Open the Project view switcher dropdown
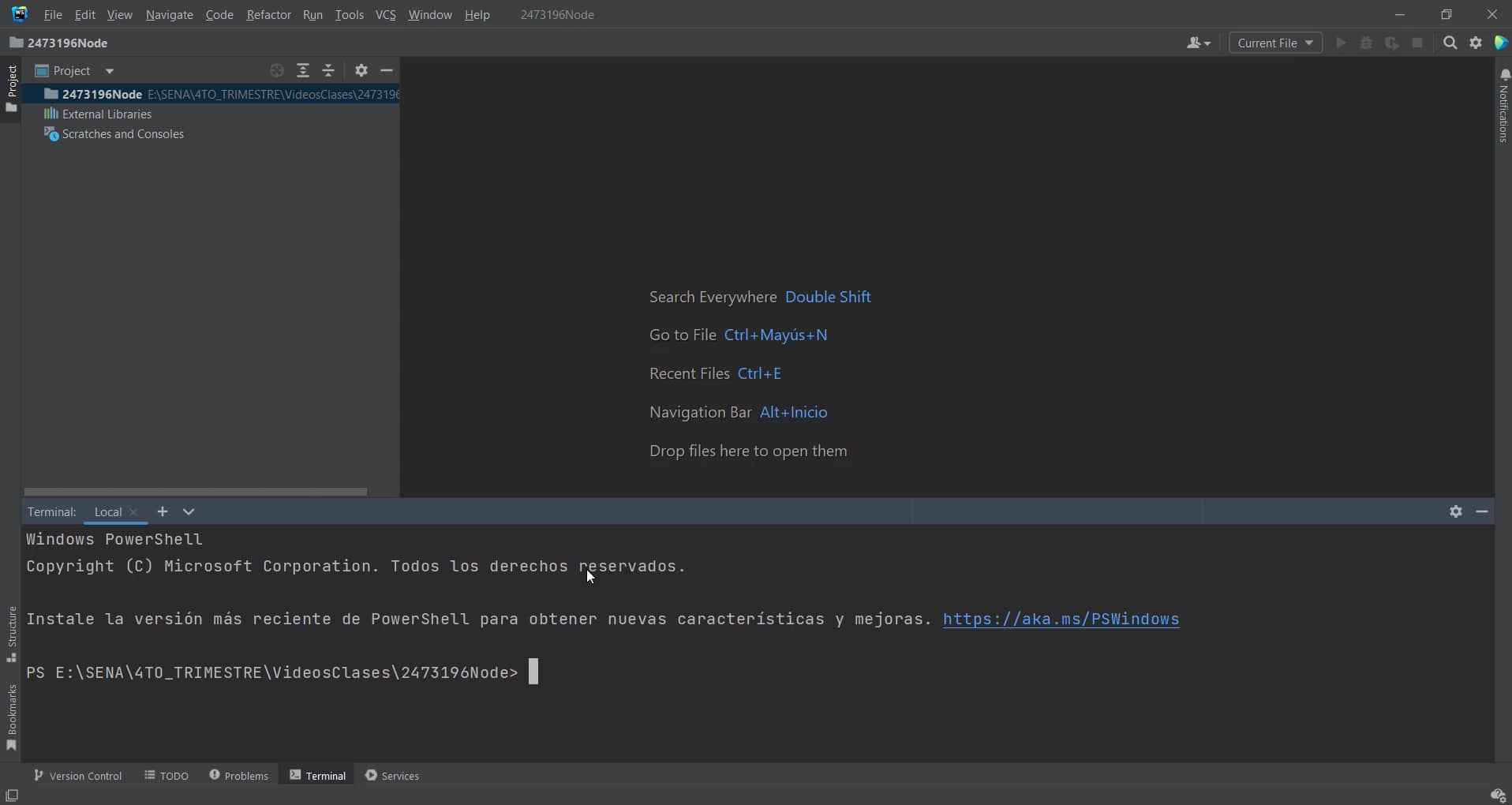Screen dimensions: 1512x805 point(110,70)
